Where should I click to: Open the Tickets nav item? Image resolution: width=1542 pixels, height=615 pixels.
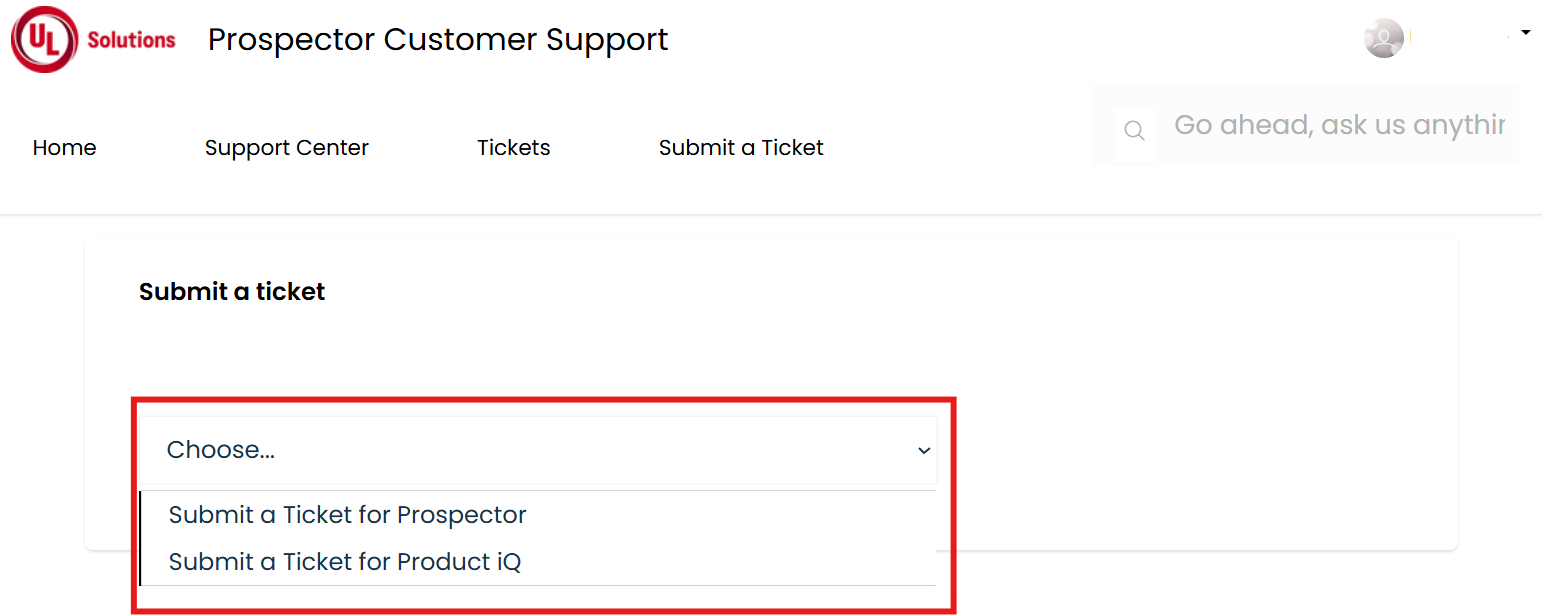[x=514, y=148]
